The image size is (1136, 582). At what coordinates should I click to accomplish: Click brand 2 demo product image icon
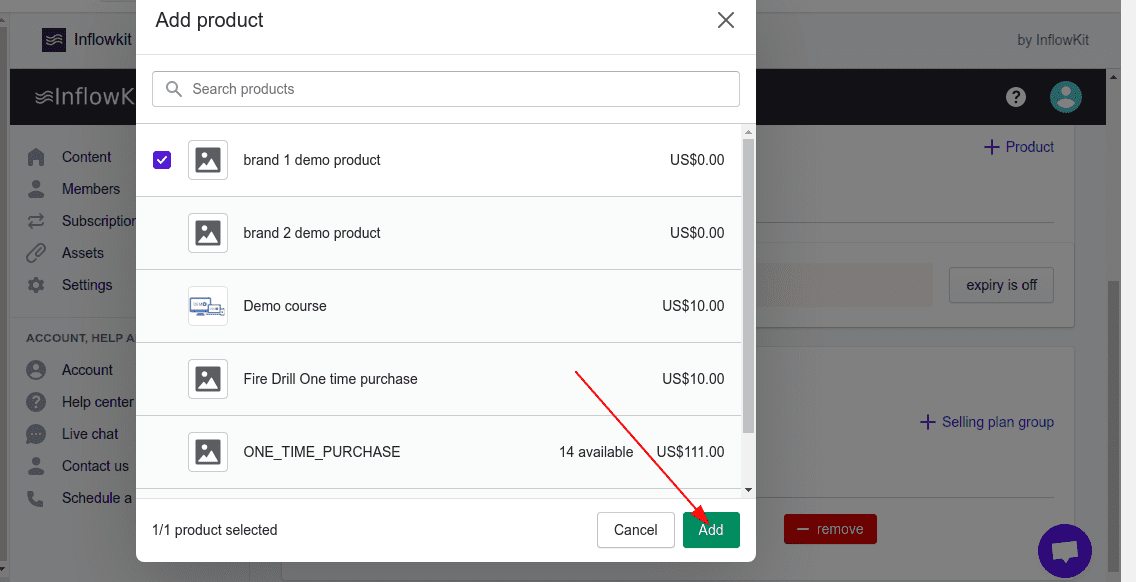(207, 233)
